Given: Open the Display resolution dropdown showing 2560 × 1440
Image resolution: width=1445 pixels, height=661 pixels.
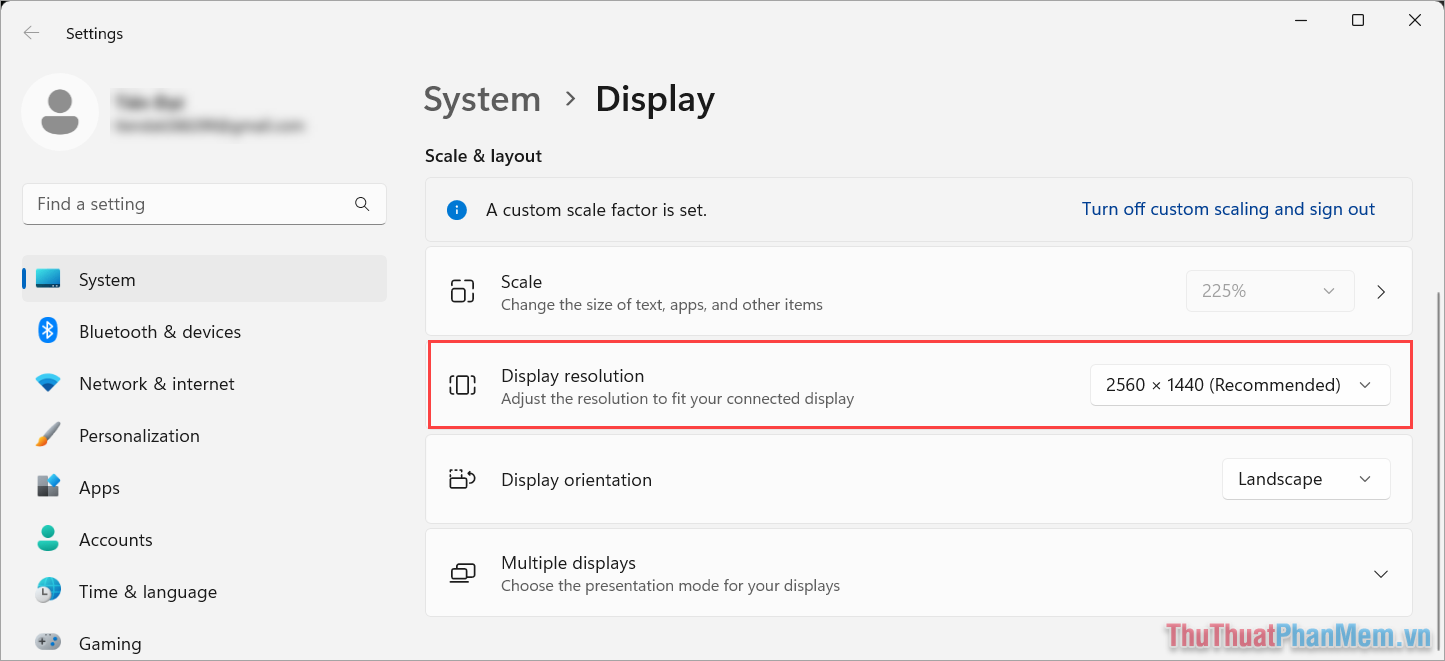Looking at the screenshot, I should coord(1239,384).
